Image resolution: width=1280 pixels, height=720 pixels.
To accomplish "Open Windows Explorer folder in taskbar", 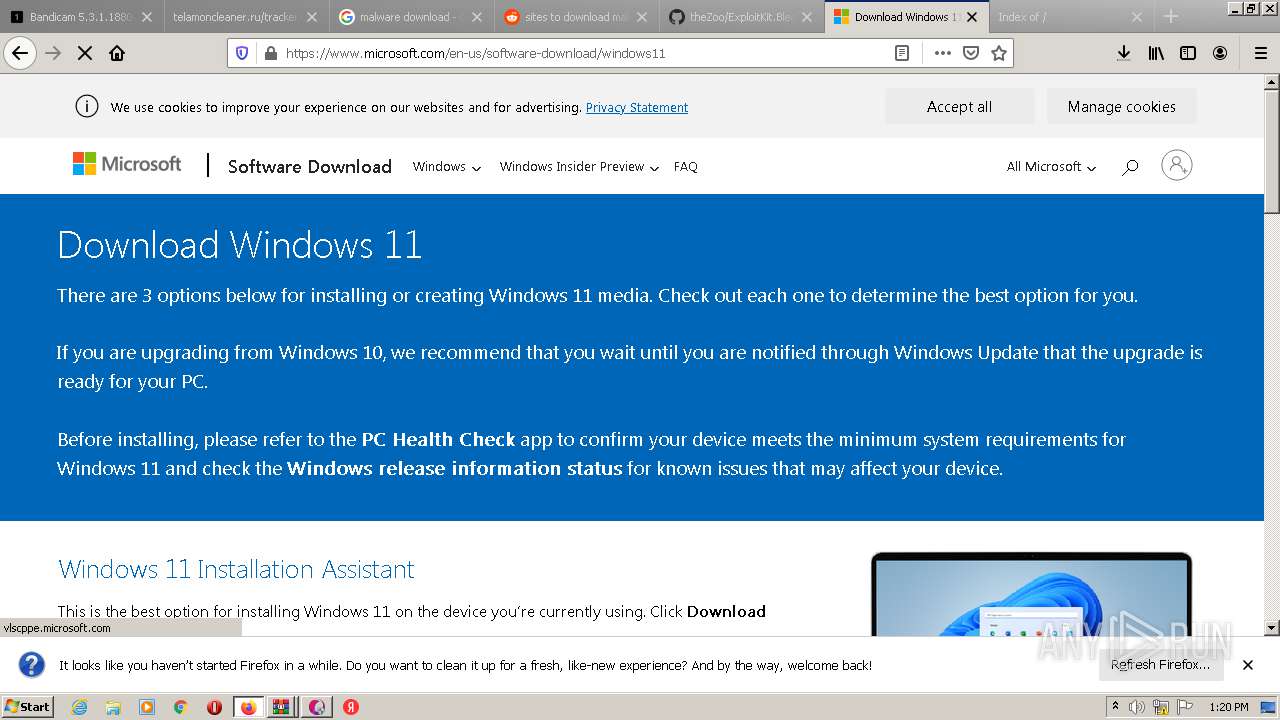I will coord(113,707).
